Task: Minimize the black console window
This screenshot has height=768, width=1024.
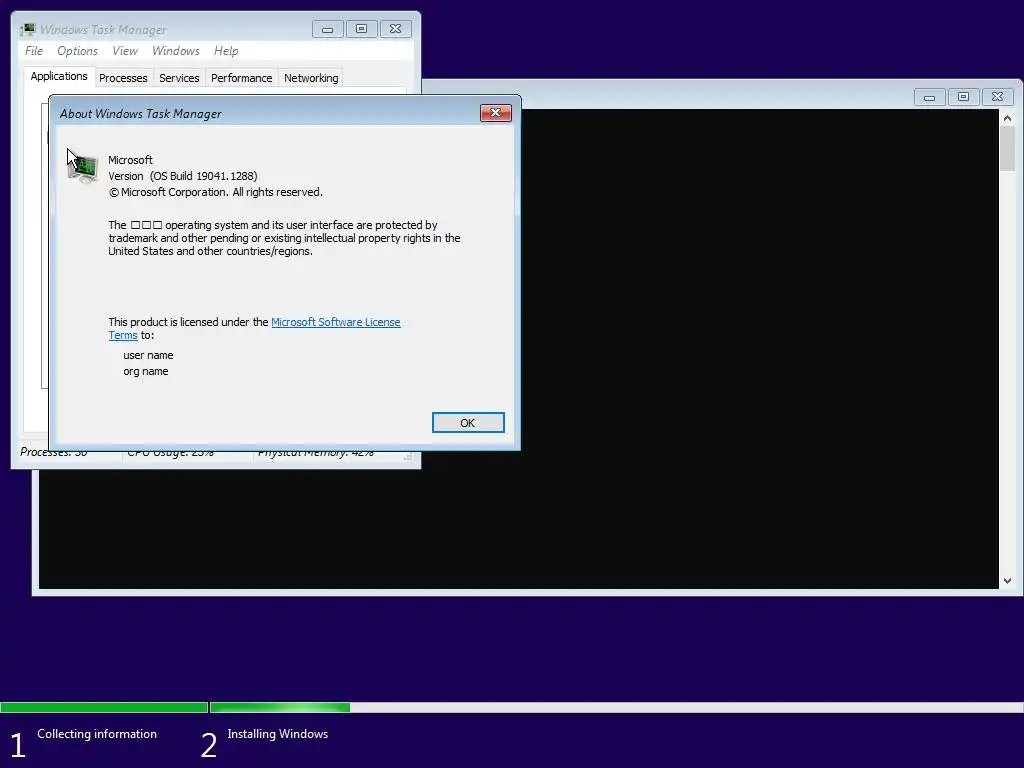Action: pos(929,97)
